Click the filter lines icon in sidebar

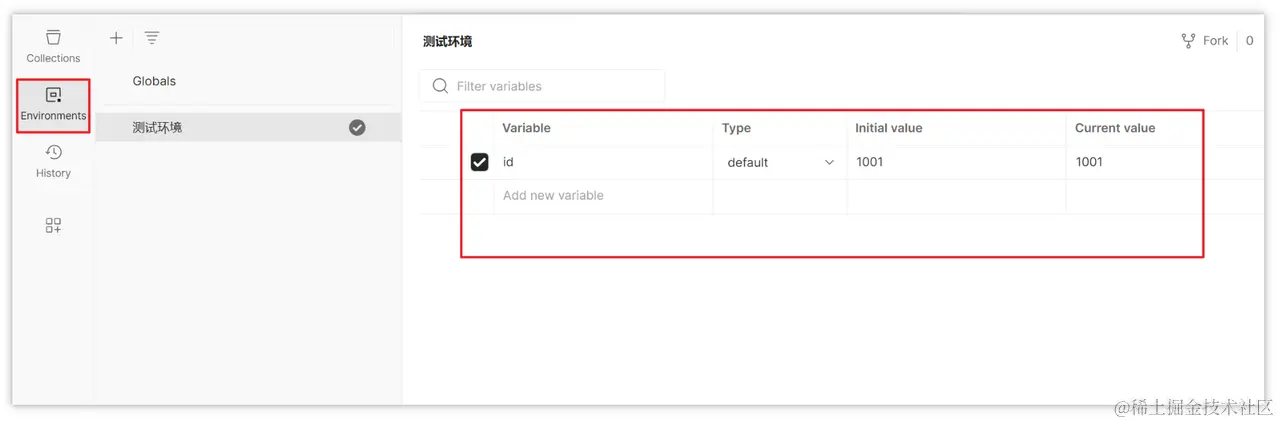click(151, 38)
